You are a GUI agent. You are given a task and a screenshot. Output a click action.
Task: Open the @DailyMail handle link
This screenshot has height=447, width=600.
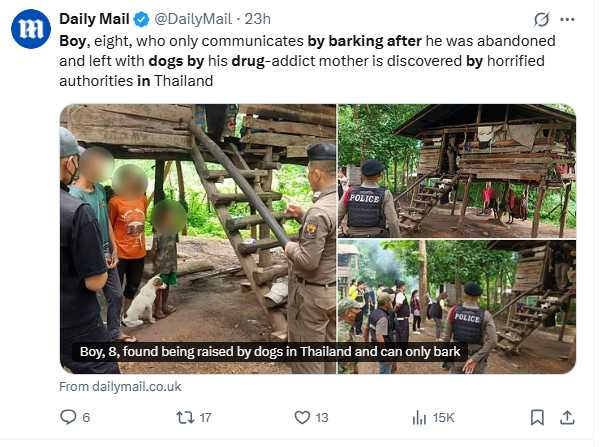pyautogui.click(x=195, y=19)
